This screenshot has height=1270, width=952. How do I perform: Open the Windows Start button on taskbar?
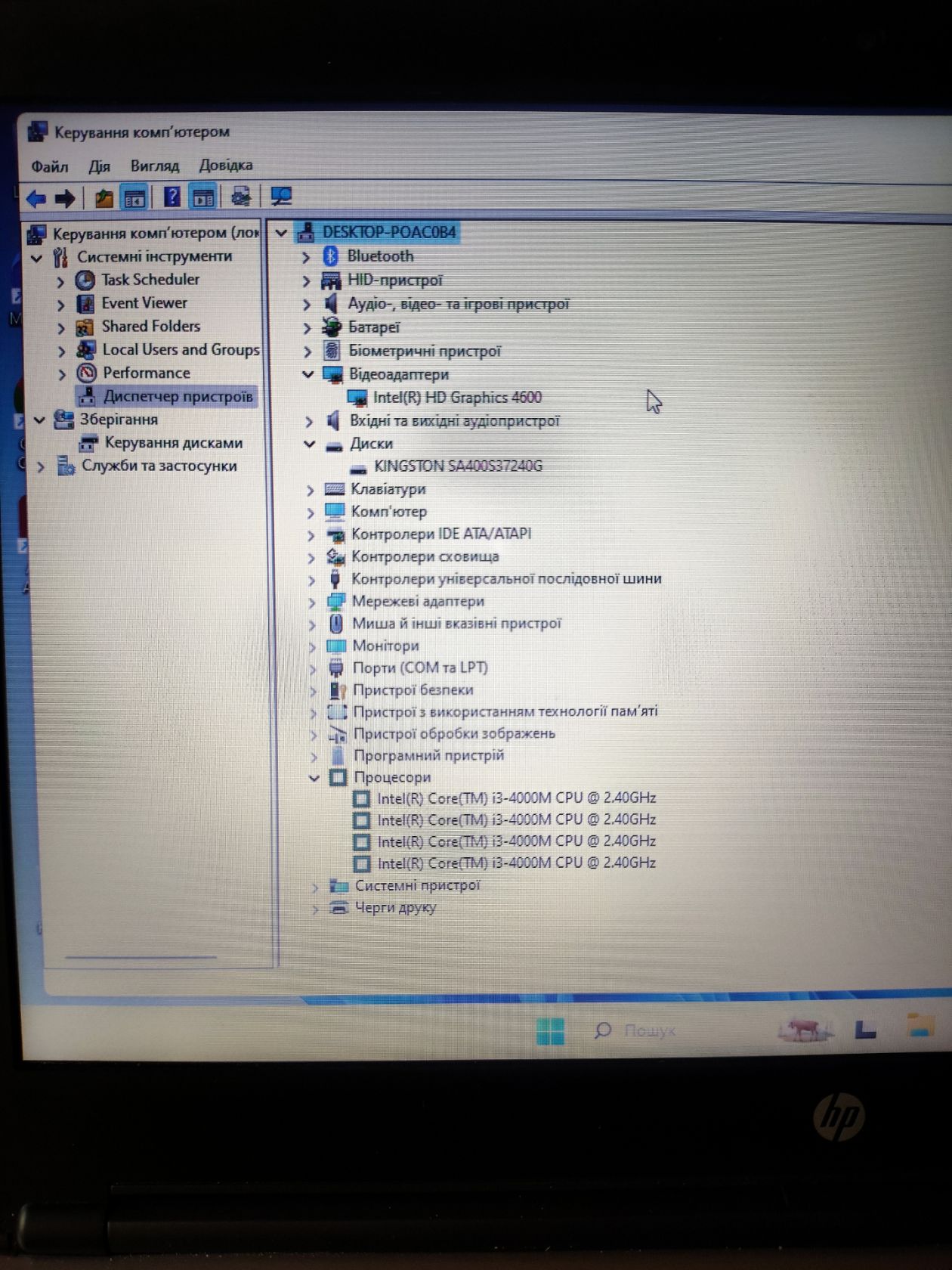[550, 1031]
